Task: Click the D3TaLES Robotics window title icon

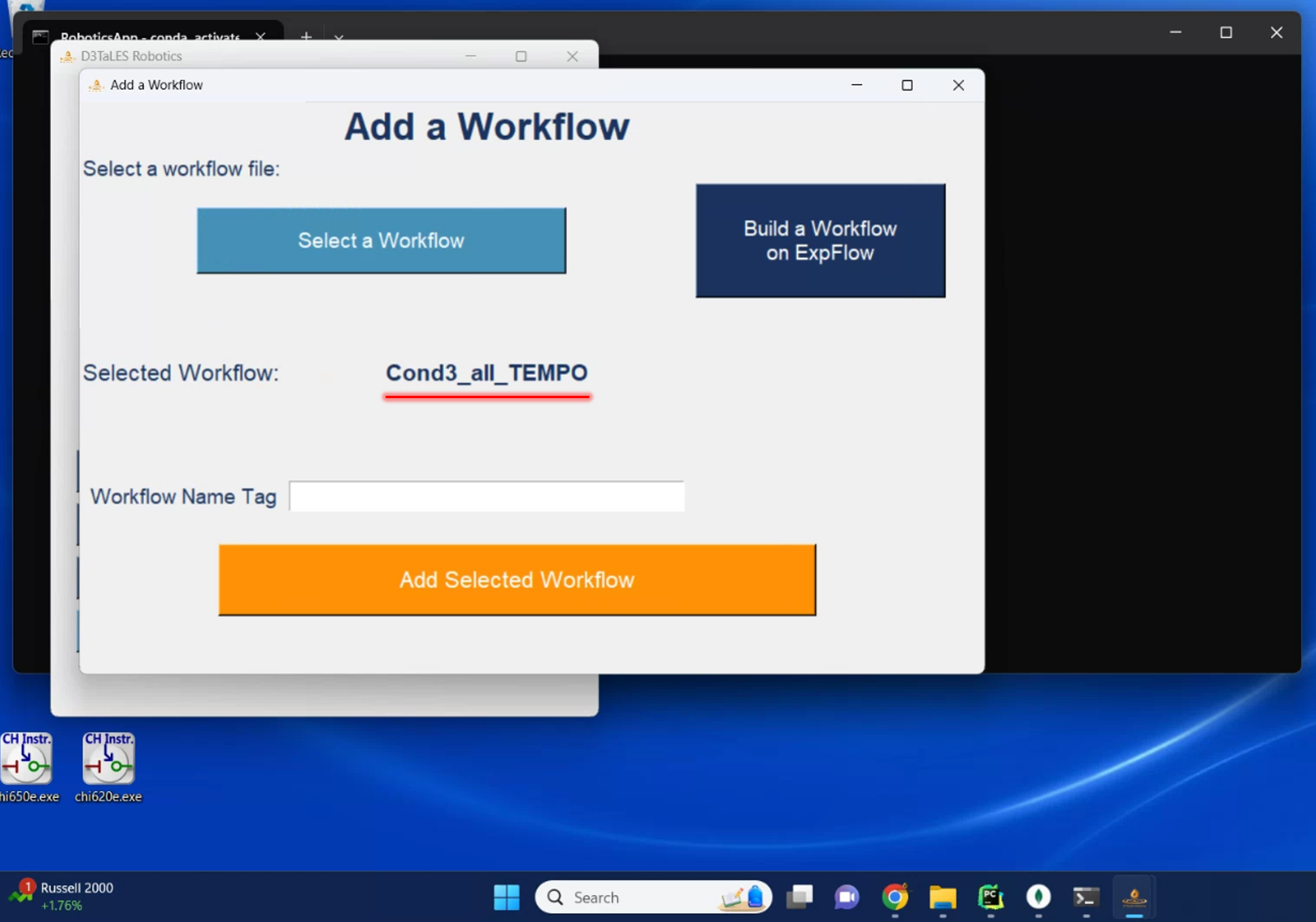Action: 68,56
